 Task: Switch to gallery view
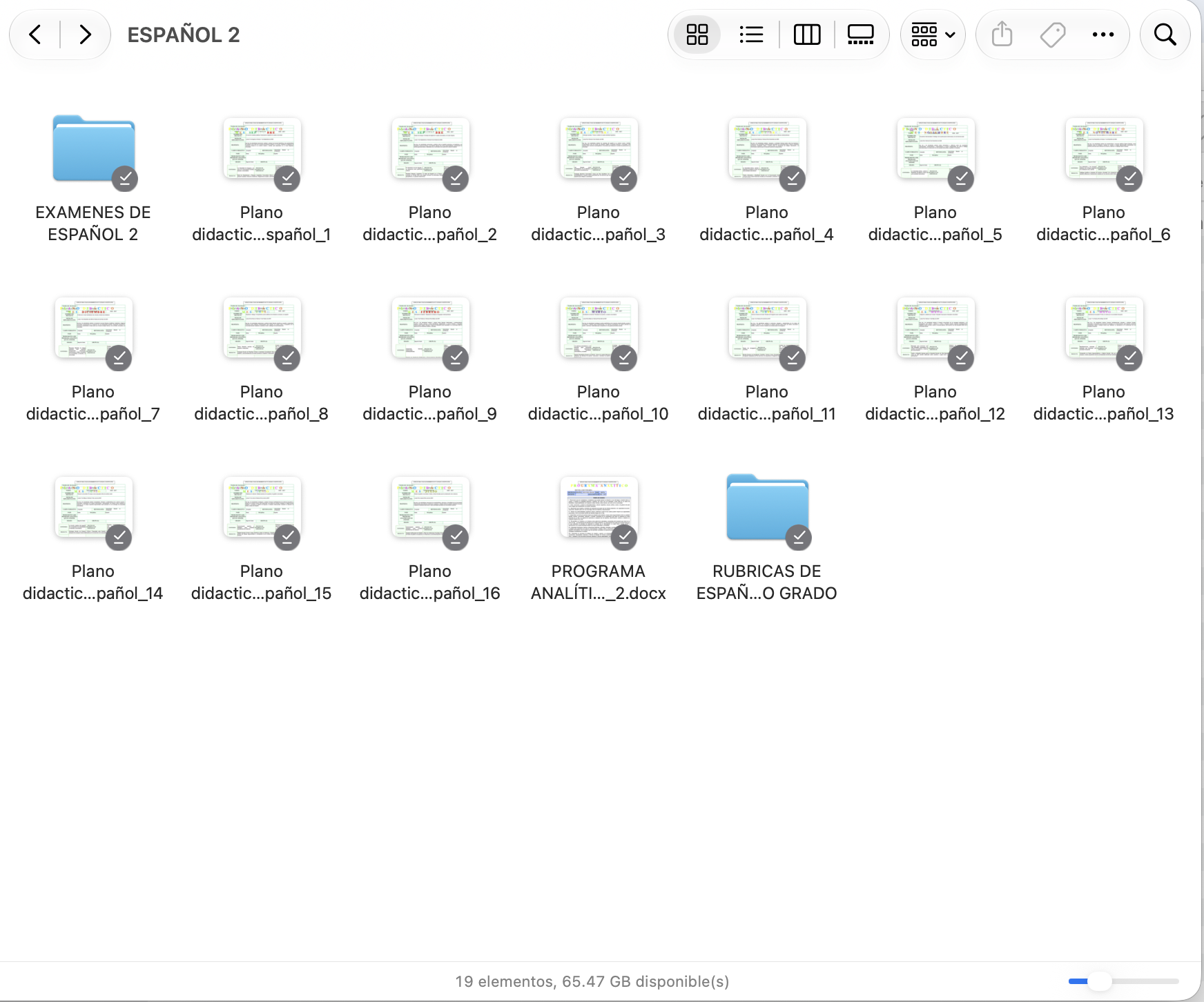point(860,35)
